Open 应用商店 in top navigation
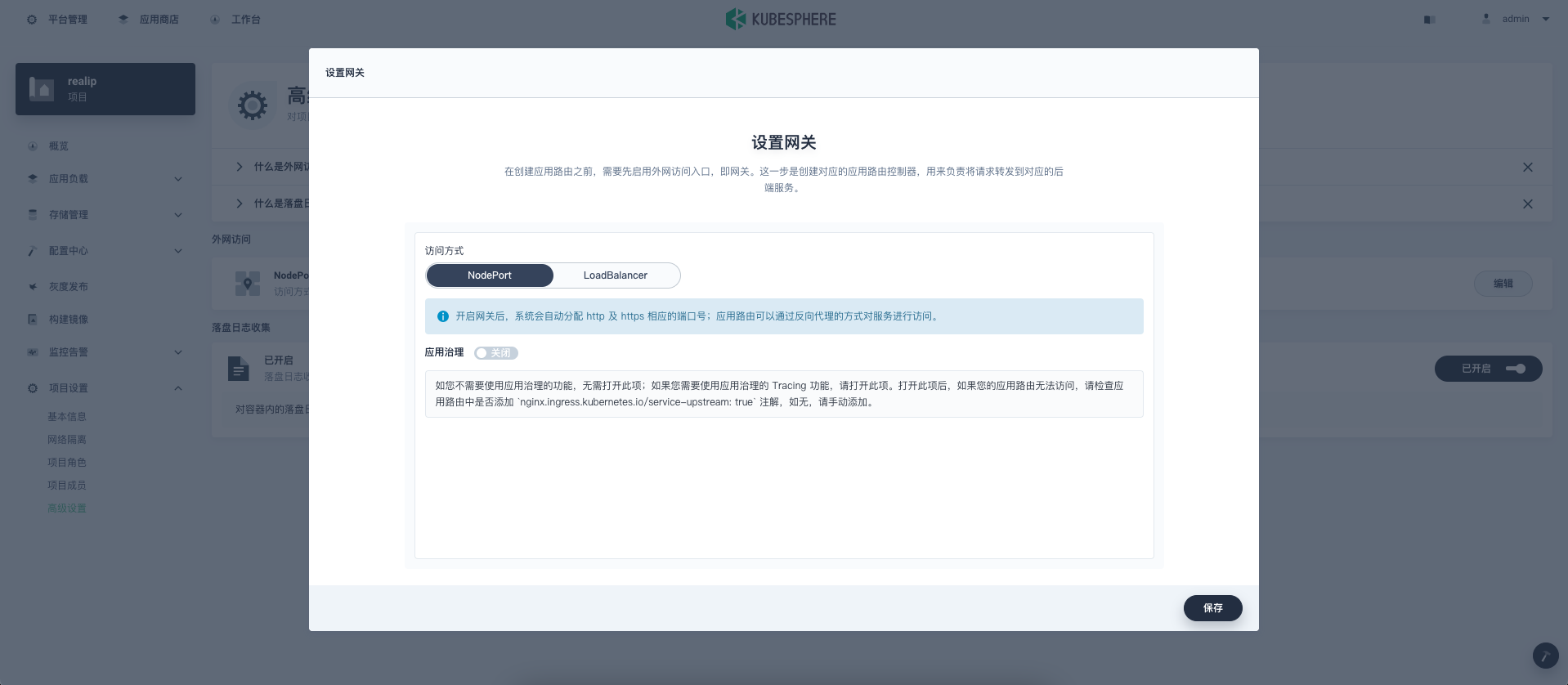 point(159,20)
